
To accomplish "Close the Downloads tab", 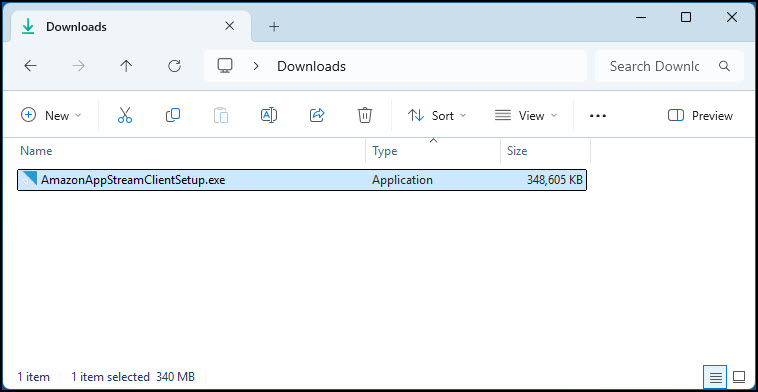I will point(230,26).
